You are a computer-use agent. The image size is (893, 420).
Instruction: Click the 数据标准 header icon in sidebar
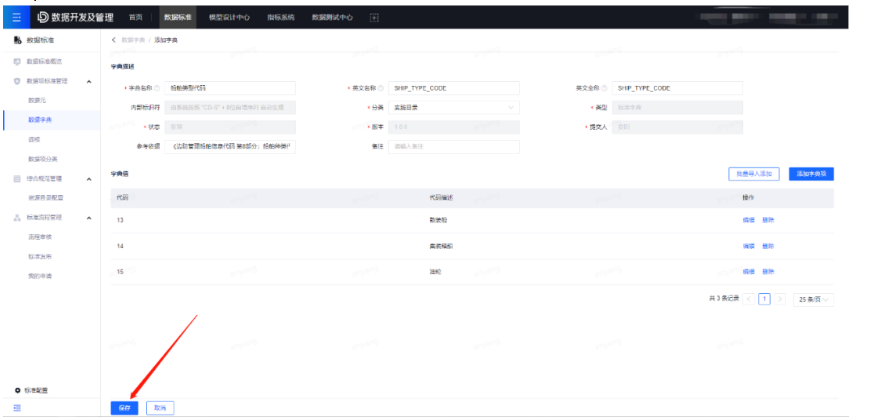coord(17,40)
